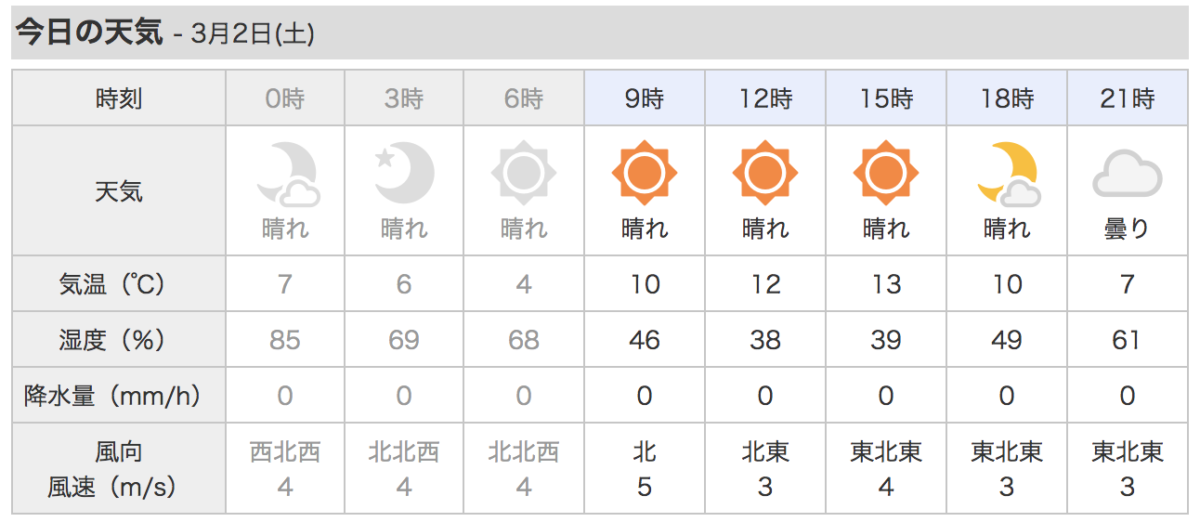Click the 13 temperature value at 15時

[x=885, y=284]
